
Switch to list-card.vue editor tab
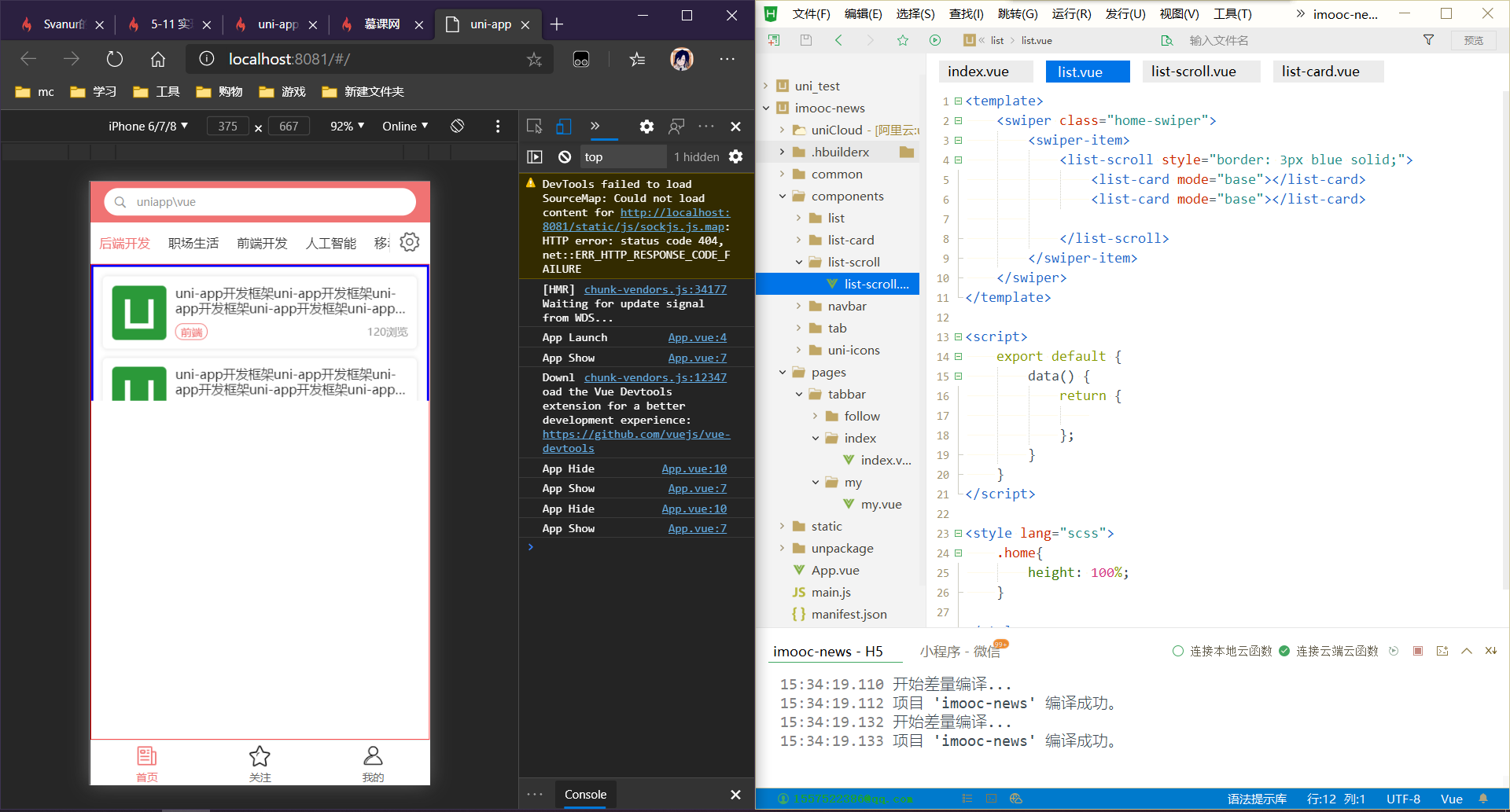tap(1328, 72)
